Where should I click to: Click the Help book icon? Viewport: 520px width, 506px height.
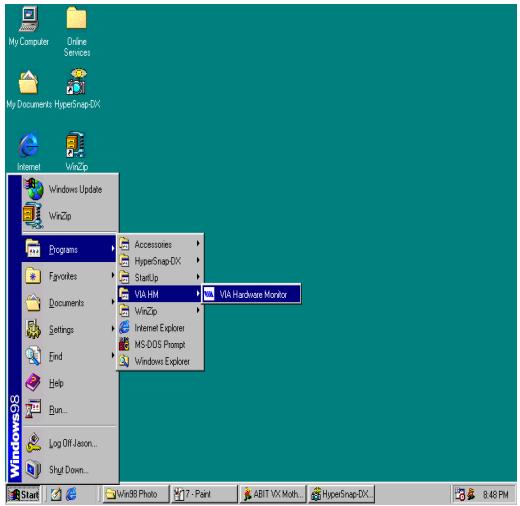click(33, 382)
